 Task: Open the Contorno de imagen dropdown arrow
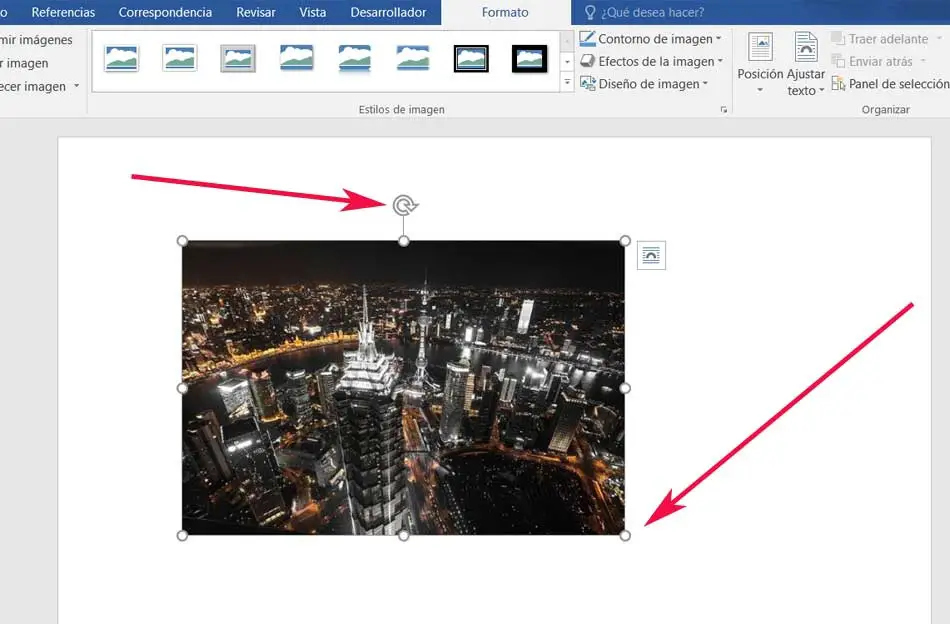(x=719, y=39)
